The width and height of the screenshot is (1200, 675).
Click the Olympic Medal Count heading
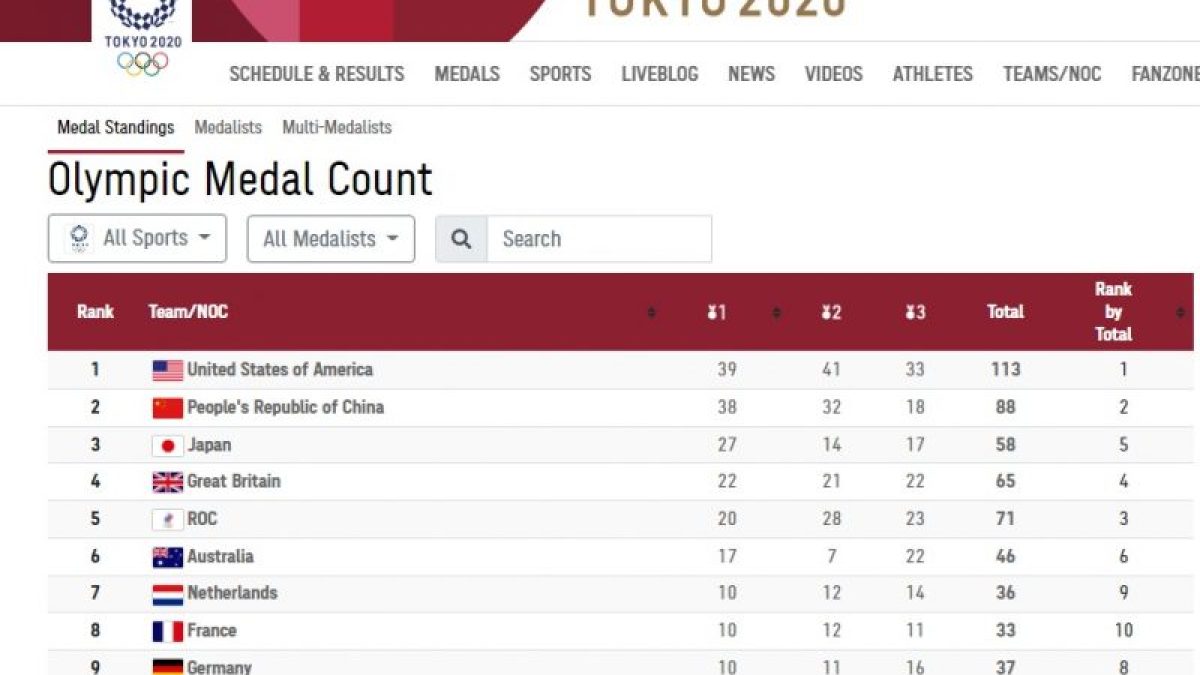point(241,180)
